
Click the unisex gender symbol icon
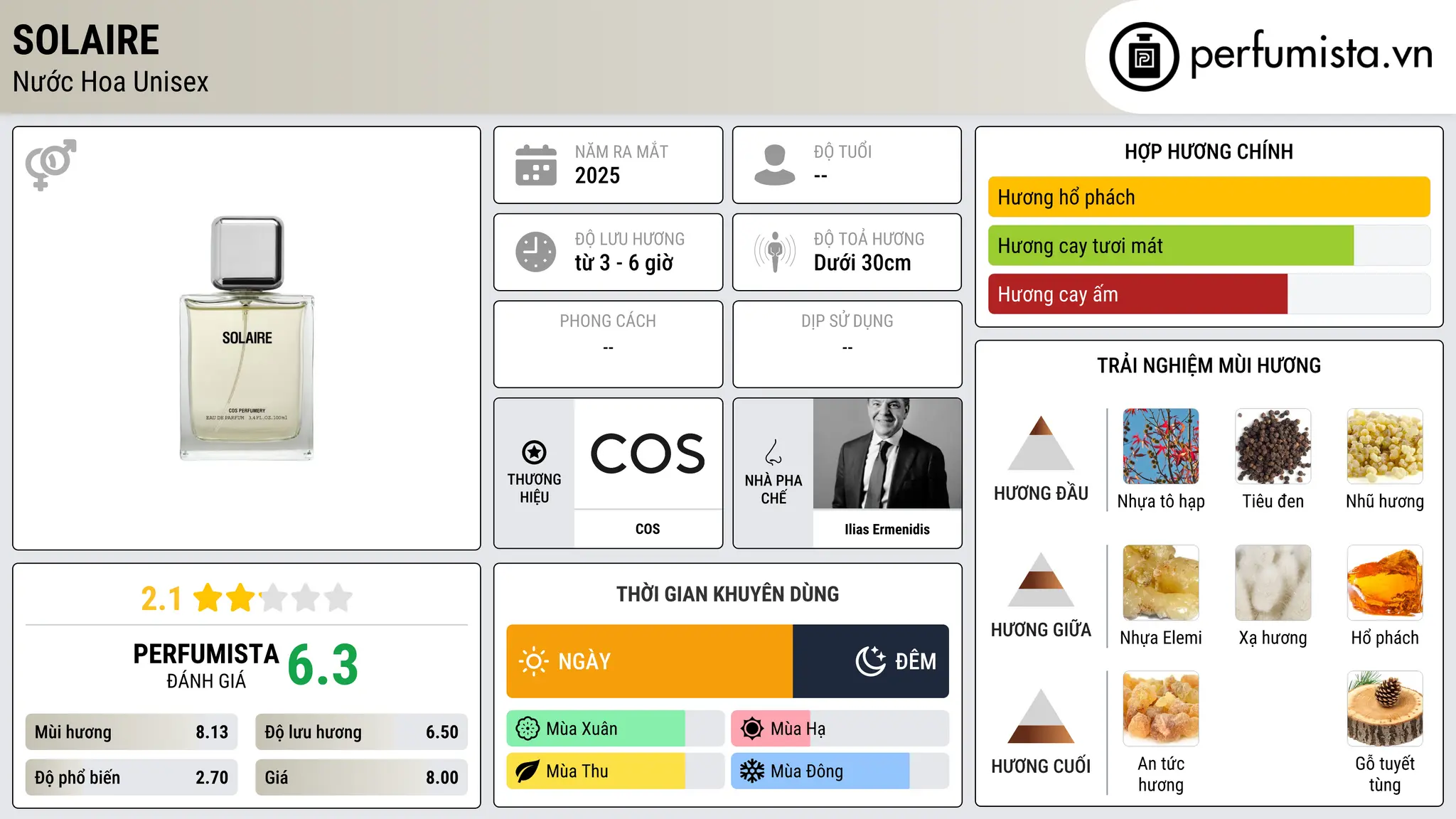coord(50,164)
